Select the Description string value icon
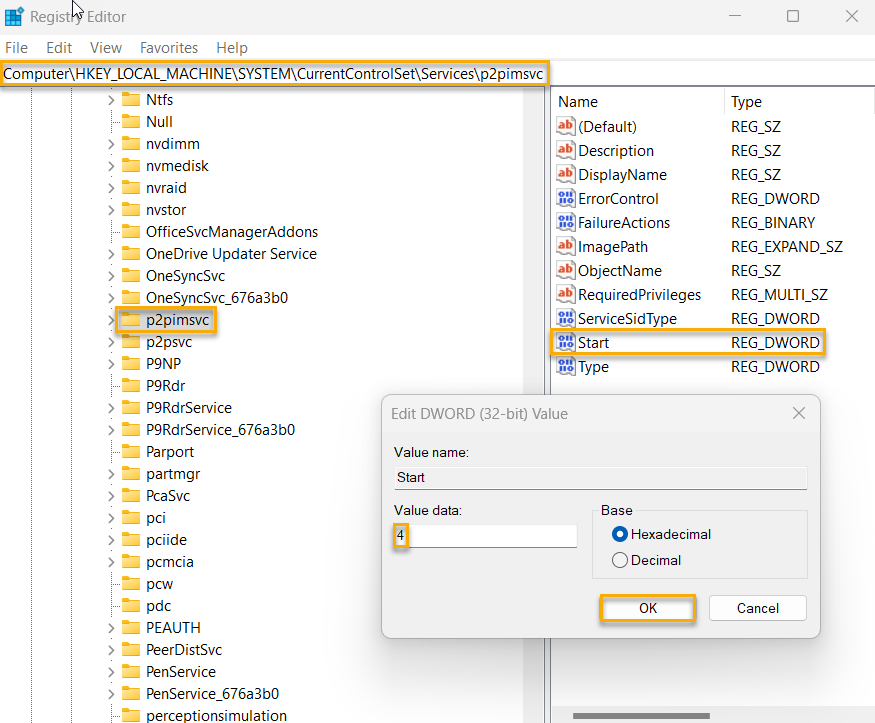This screenshot has width=875, height=723. coord(565,150)
